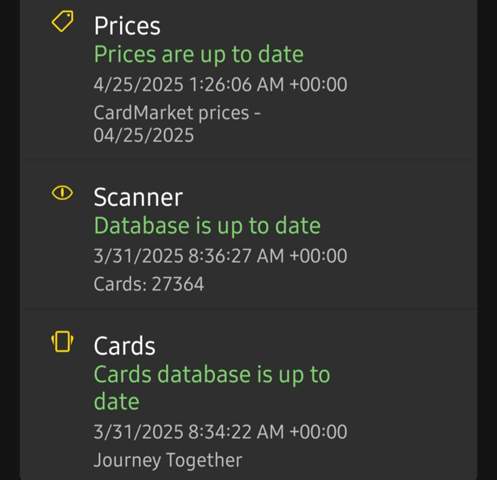Open the Cards heading
Viewport: 497px width, 480px height.
click(125, 346)
